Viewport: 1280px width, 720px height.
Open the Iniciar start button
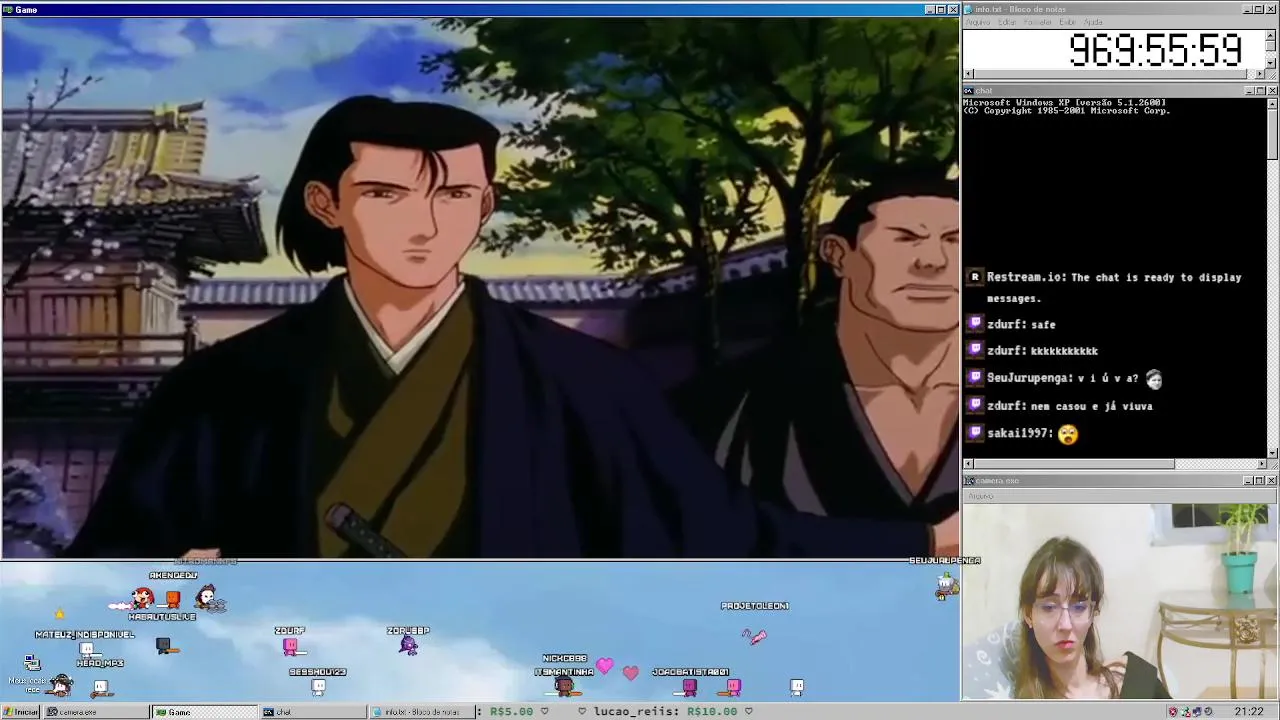(20, 712)
